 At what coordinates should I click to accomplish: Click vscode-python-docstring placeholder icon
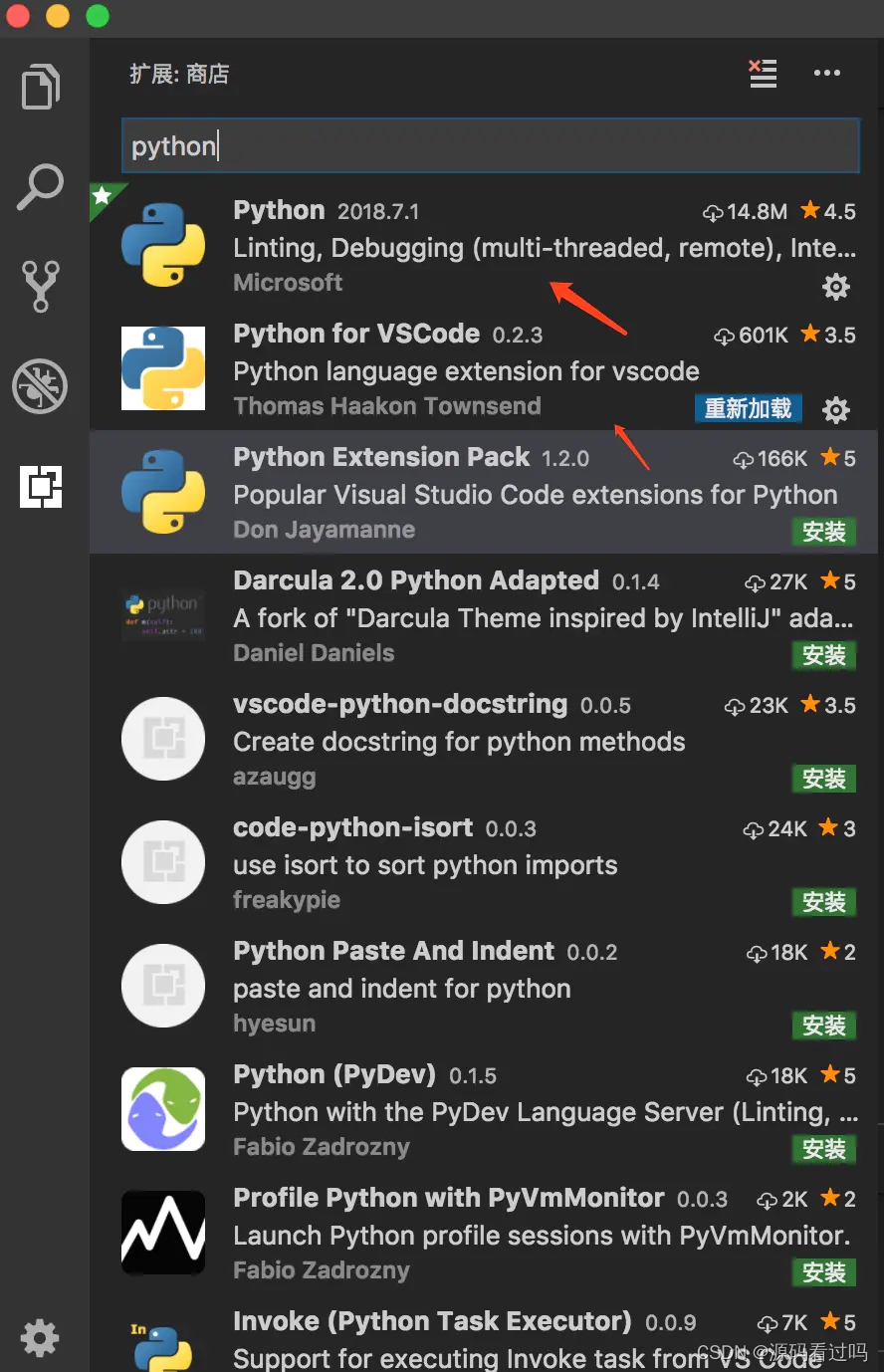point(163,739)
